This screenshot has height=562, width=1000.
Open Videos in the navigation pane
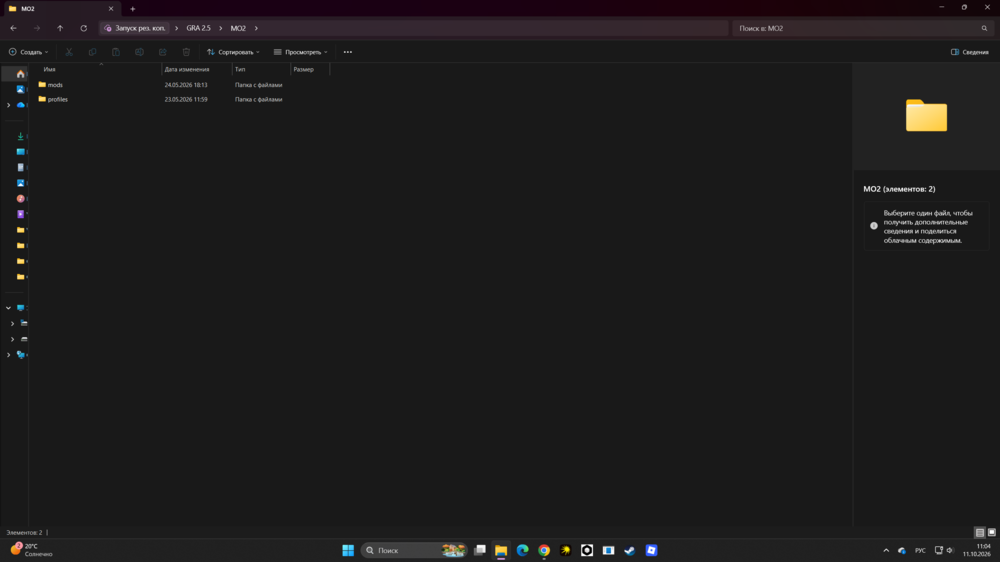[x=20, y=214]
